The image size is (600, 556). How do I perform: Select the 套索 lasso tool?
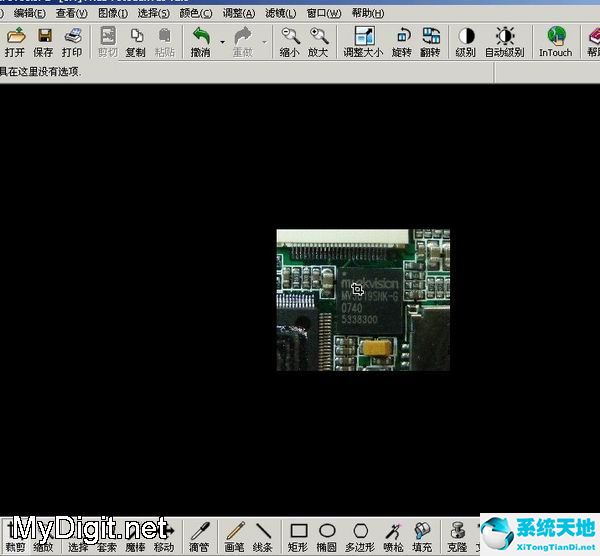(107, 537)
